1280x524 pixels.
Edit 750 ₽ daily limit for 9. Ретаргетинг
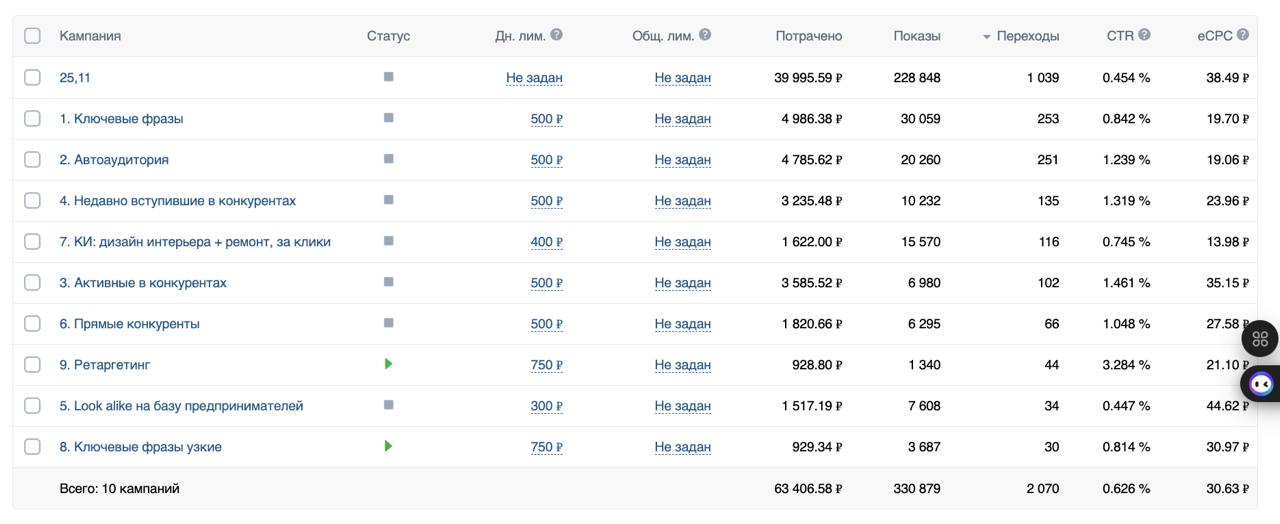(547, 364)
